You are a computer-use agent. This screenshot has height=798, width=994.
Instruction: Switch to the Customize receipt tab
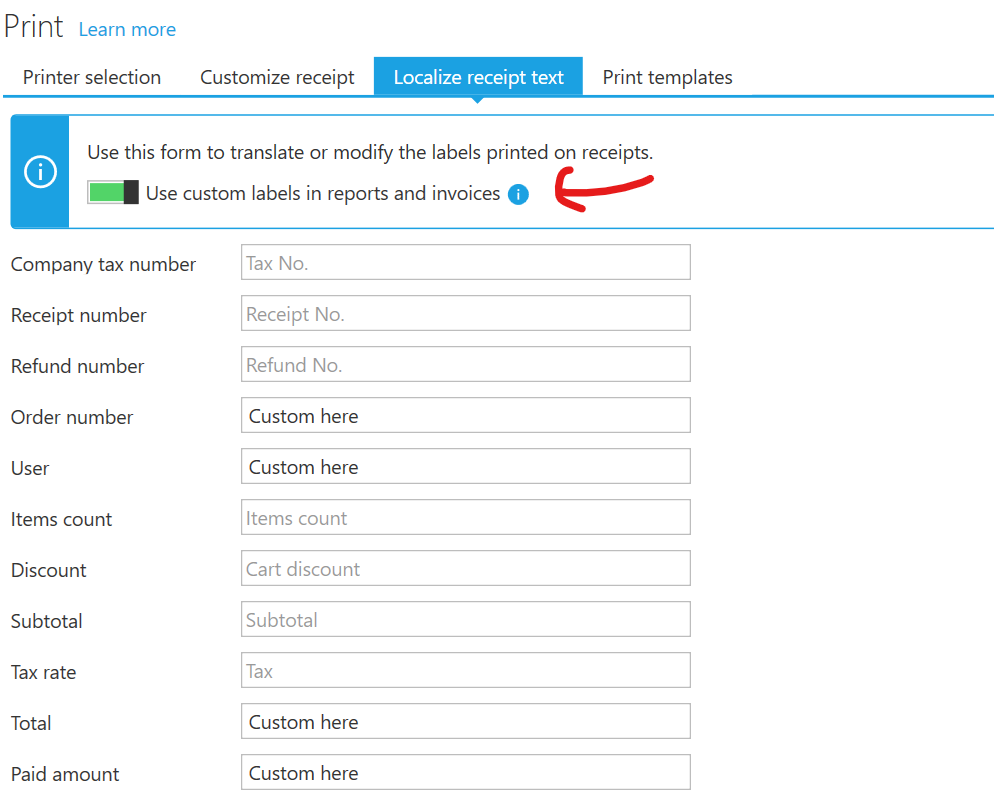tap(277, 78)
